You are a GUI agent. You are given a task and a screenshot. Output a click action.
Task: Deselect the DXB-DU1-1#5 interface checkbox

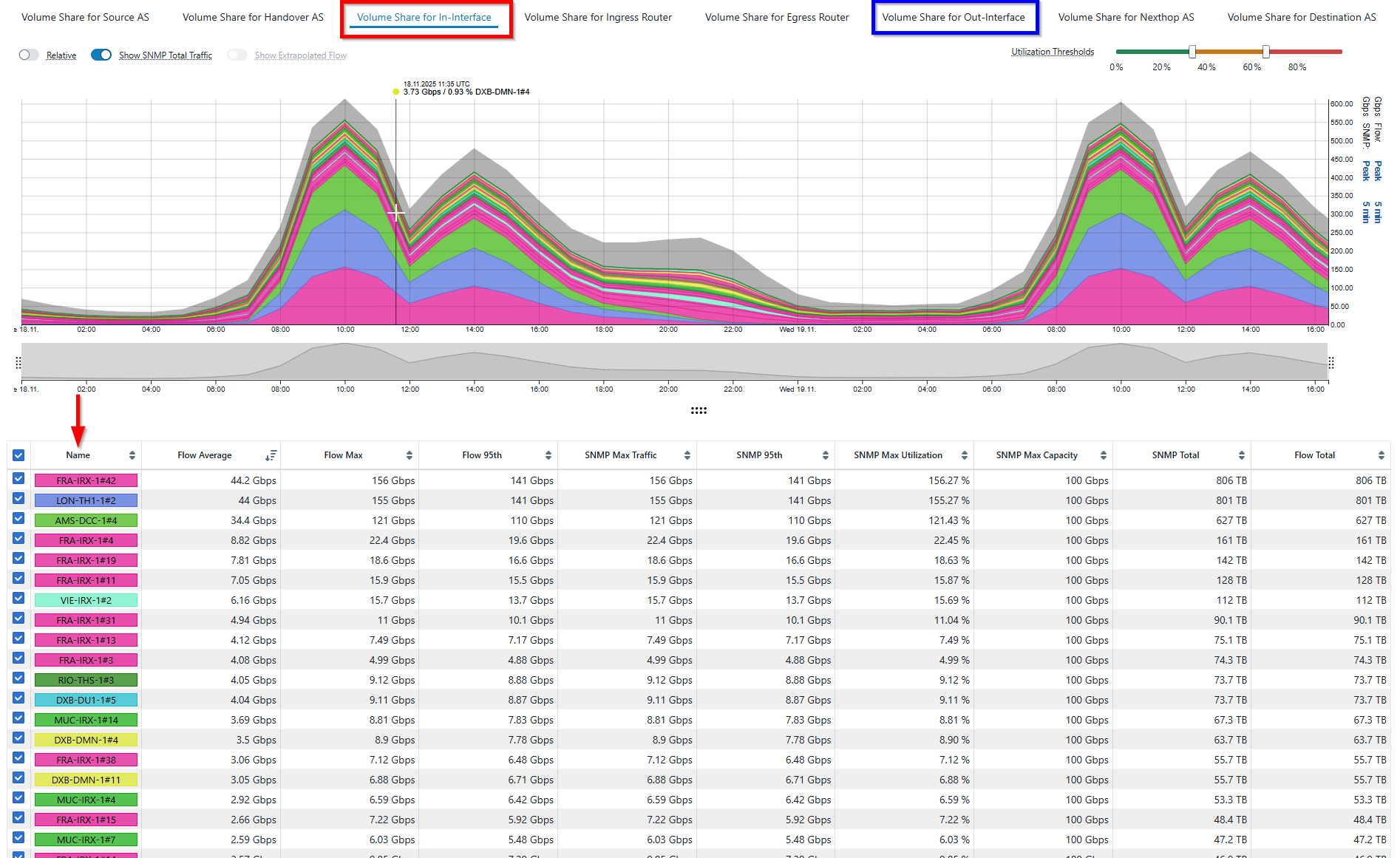[x=18, y=698]
